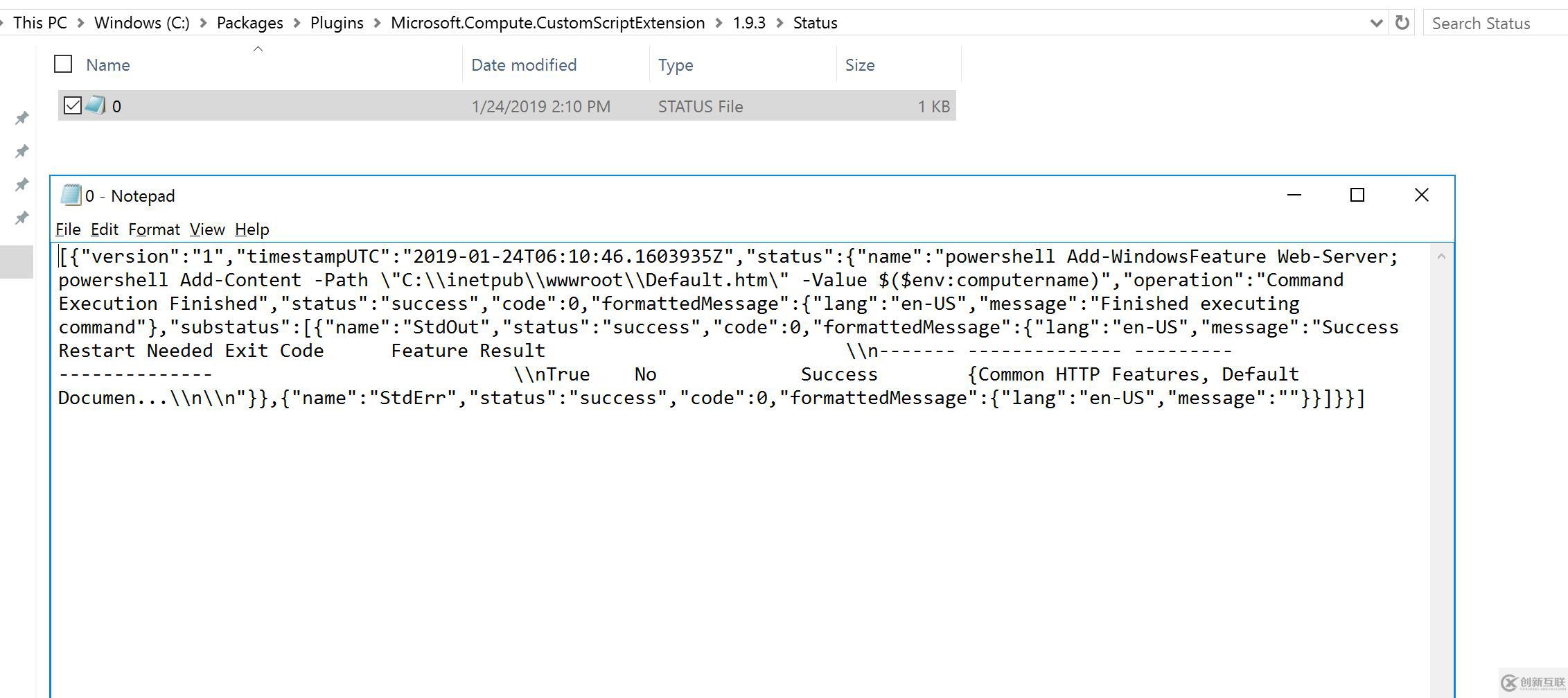Expand chevron after Packages breadcrumb

point(297,23)
